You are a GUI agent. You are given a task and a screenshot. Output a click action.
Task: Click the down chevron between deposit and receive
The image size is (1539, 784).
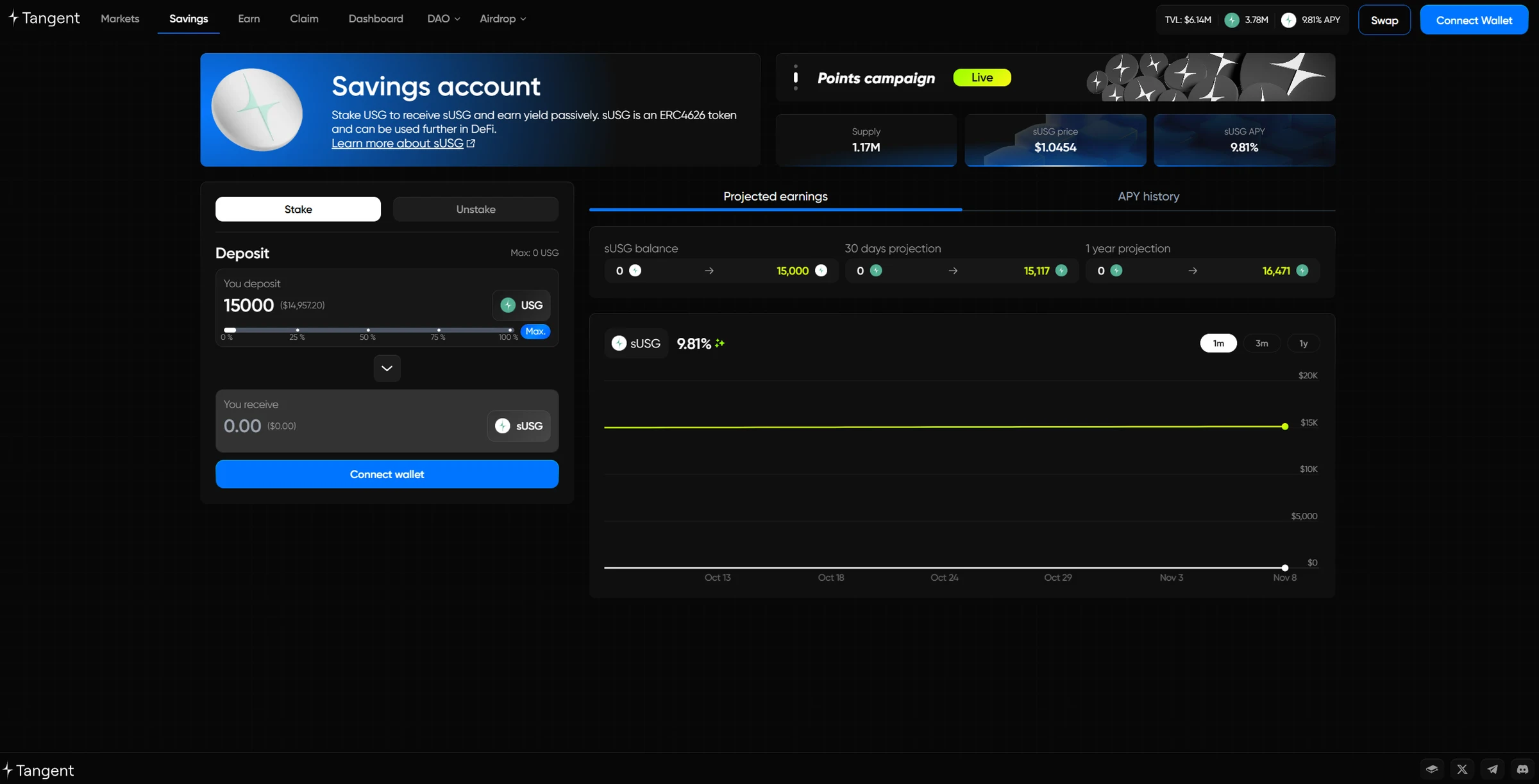click(387, 369)
